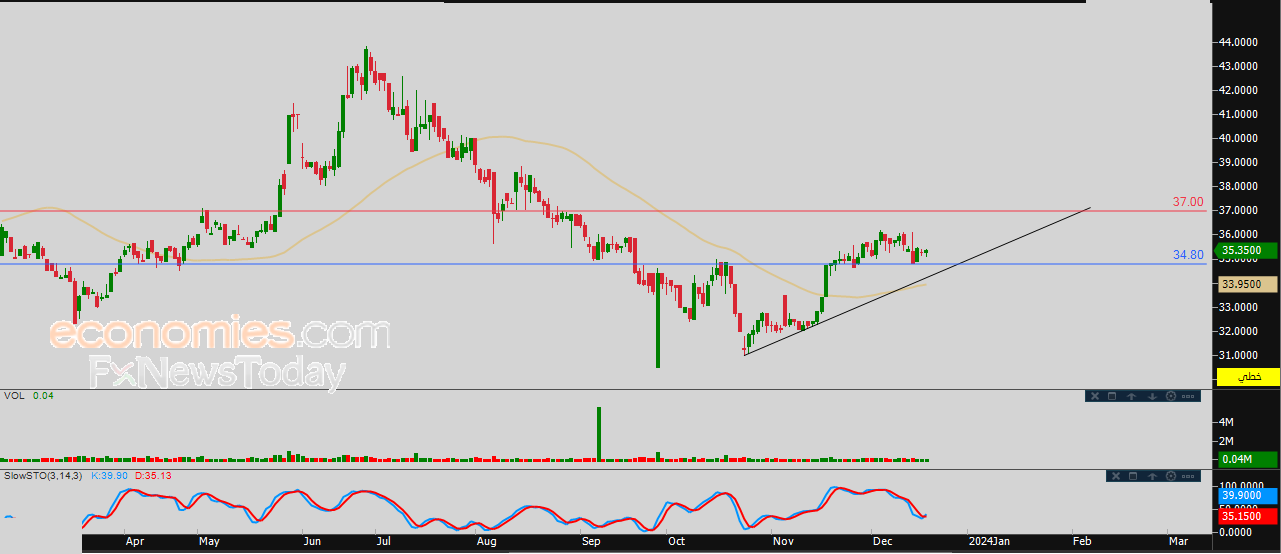Click the Sep label on time axis
Screen dimensions: 1281x554
coord(592,541)
